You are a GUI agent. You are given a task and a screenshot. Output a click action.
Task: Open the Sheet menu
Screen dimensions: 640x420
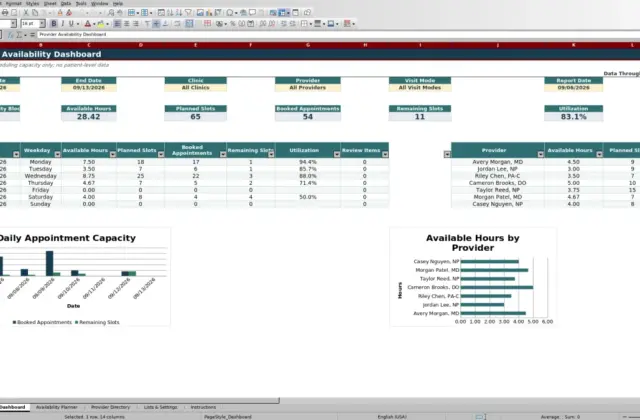coord(50,3)
